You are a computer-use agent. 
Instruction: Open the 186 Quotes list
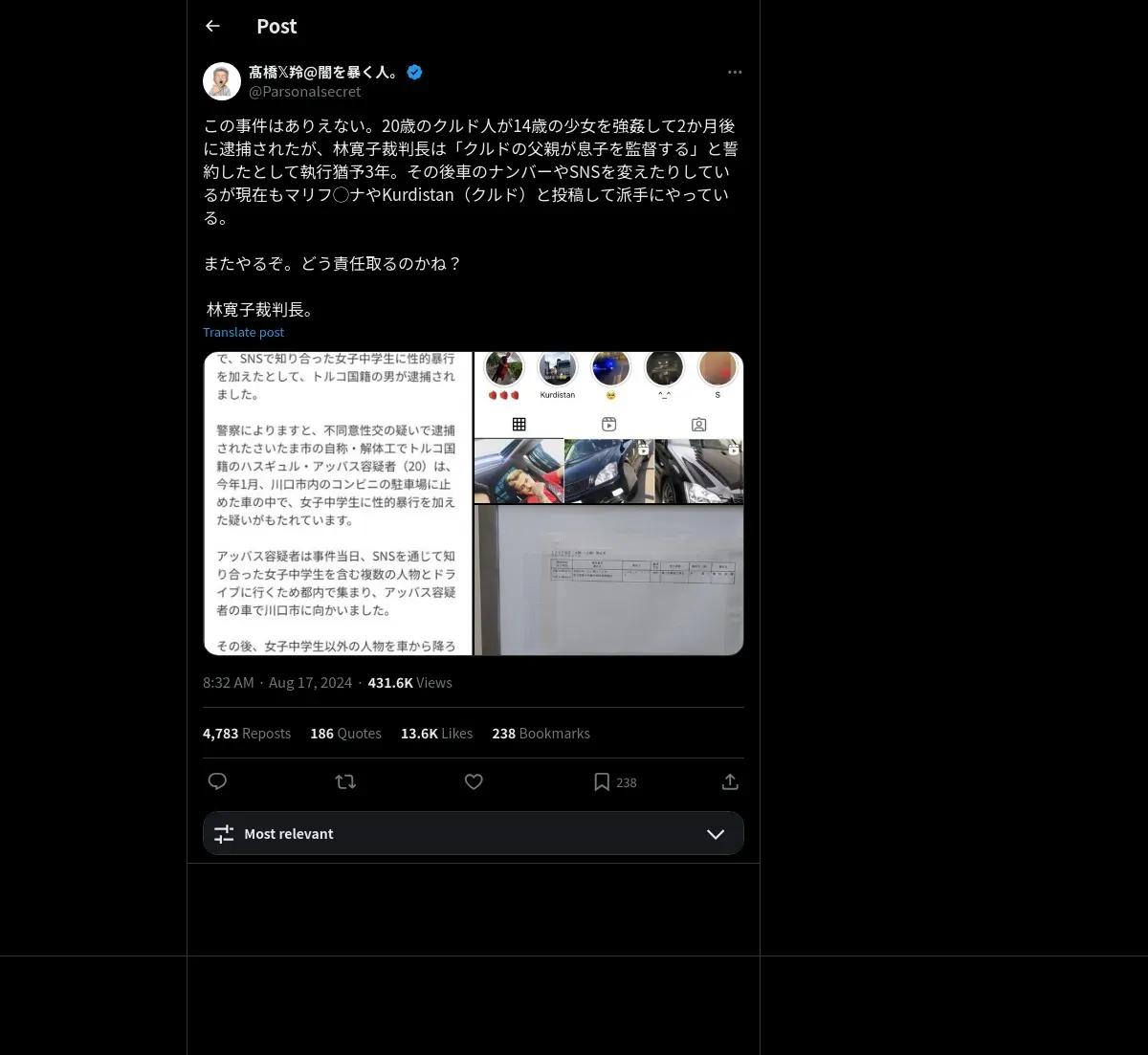click(x=345, y=734)
